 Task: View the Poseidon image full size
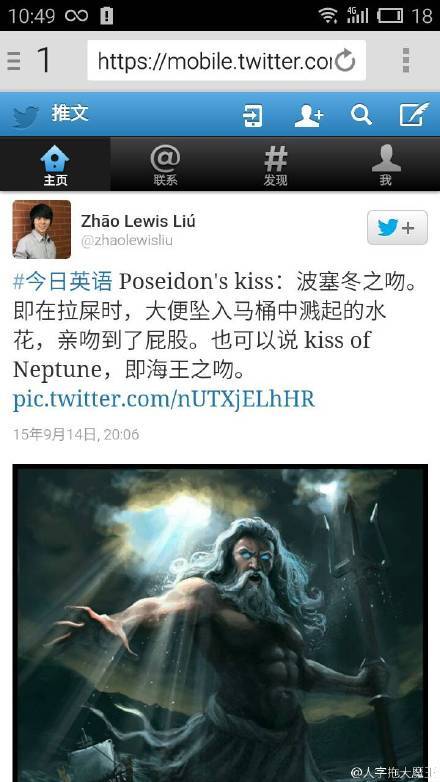click(x=220, y=623)
